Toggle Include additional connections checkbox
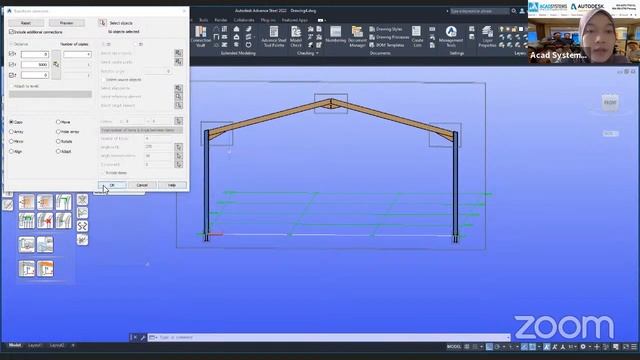 pyautogui.click(x=11, y=31)
